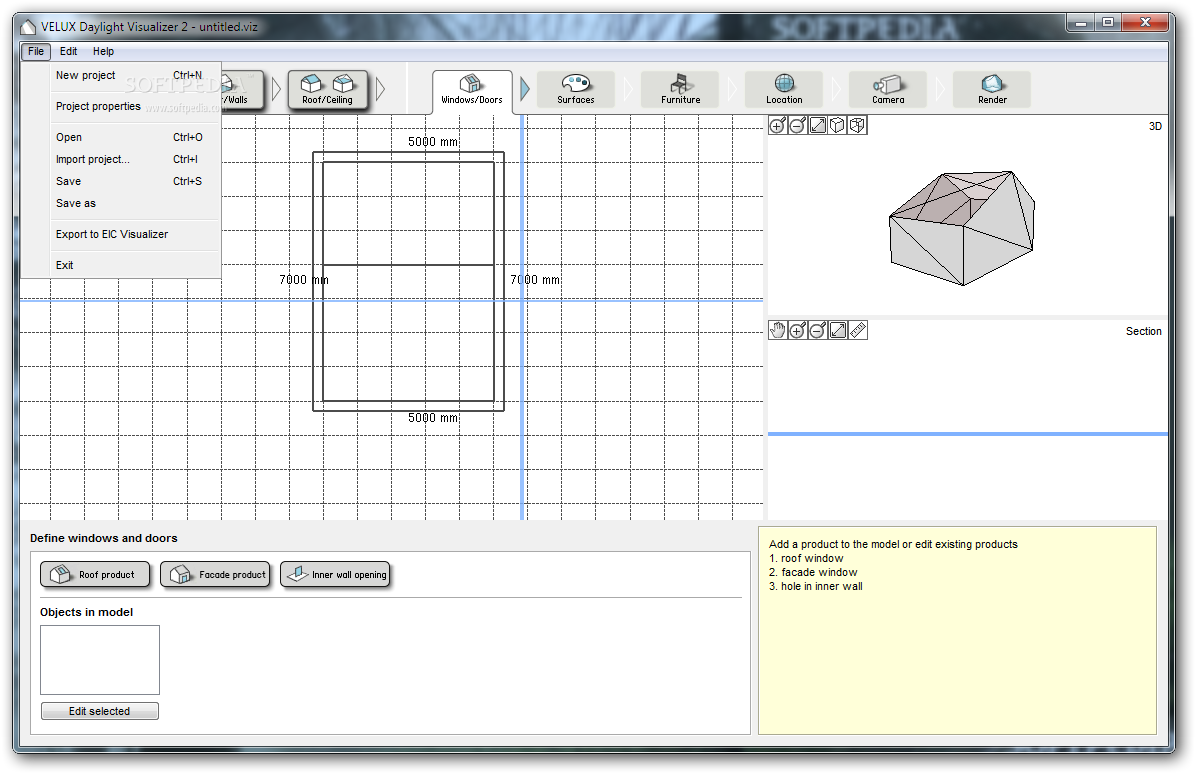Fit the 3D view to window
This screenshot has height=774, width=1196.
click(x=818, y=126)
